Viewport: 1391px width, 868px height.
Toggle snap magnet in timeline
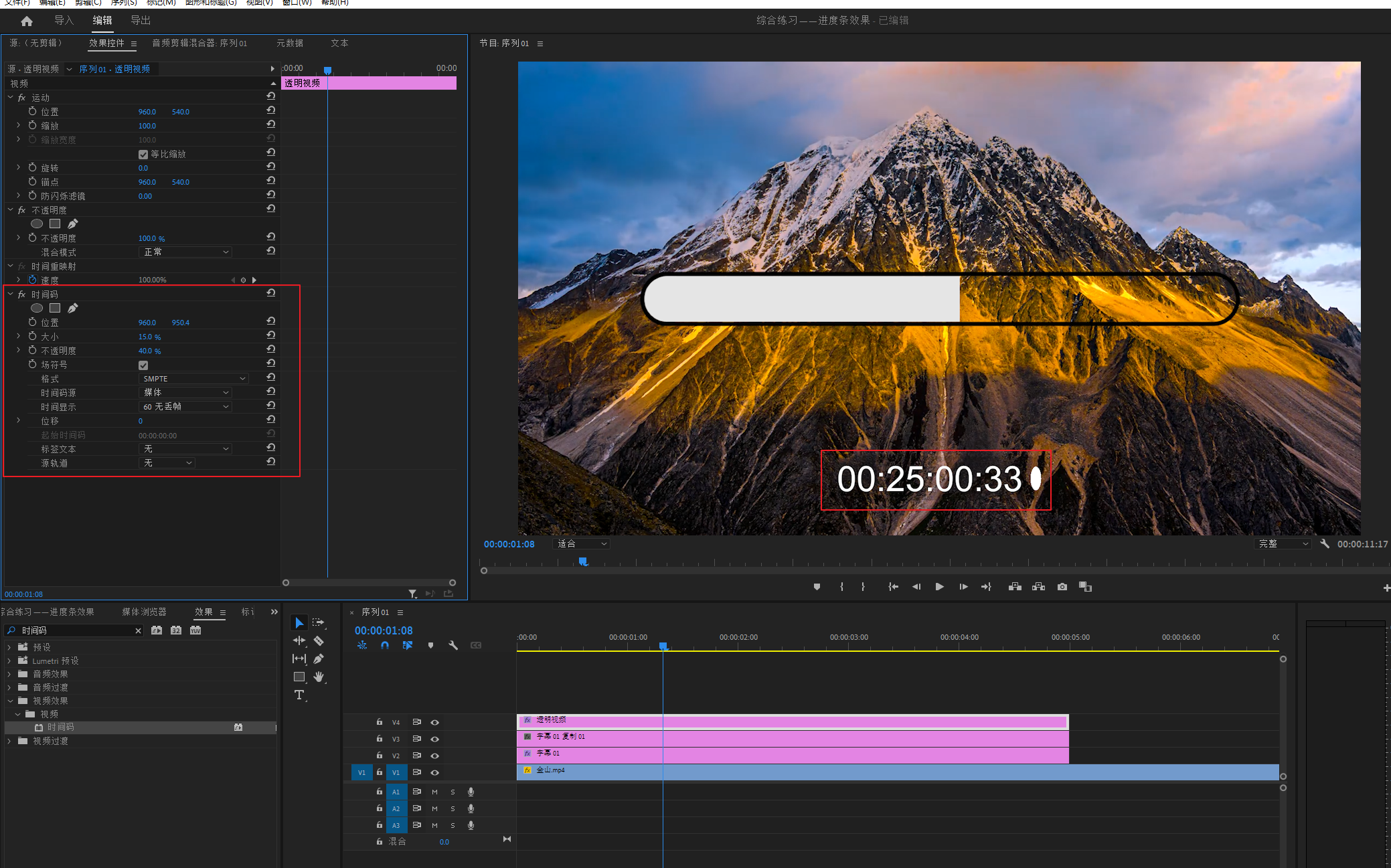[385, 645]
